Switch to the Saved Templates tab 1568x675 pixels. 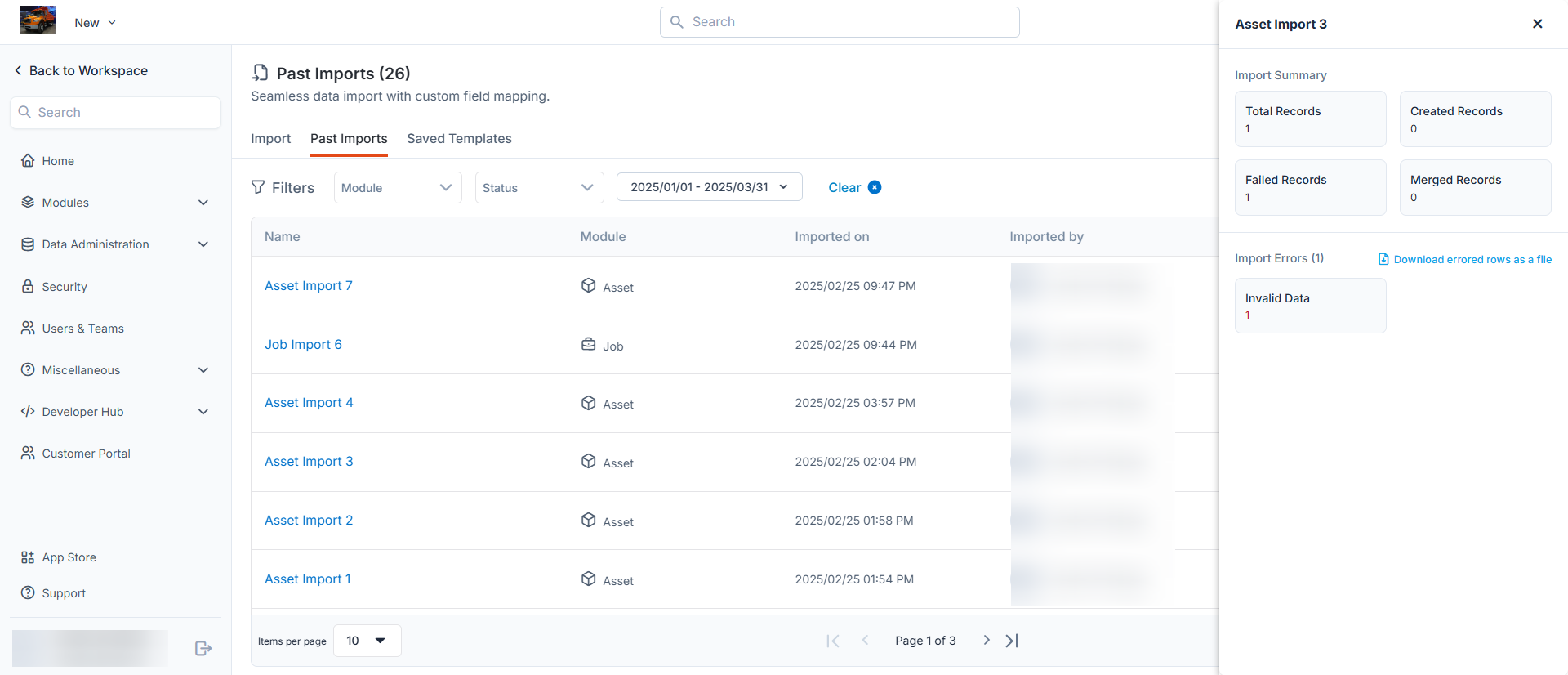pos(459,139)
